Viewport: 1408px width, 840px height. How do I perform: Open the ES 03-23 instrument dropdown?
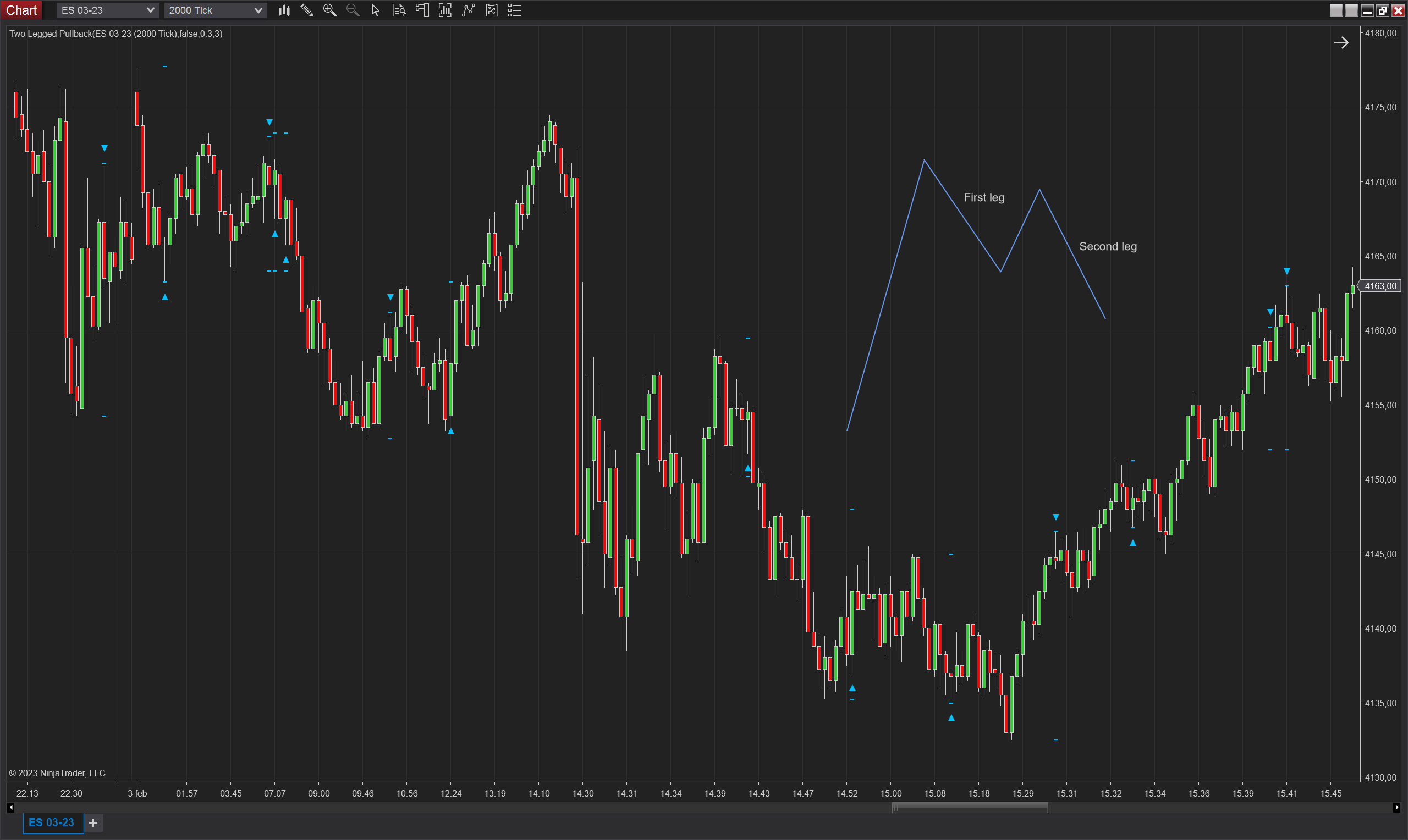coord(108,10)
